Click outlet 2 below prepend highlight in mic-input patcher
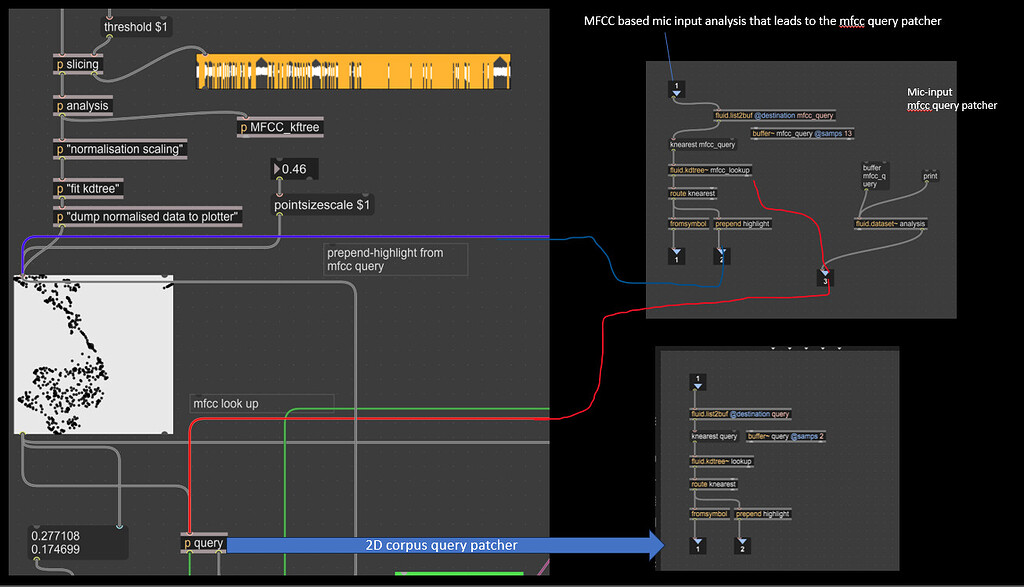The height and width of the screenshot is (587, 1024). (723, 256)
